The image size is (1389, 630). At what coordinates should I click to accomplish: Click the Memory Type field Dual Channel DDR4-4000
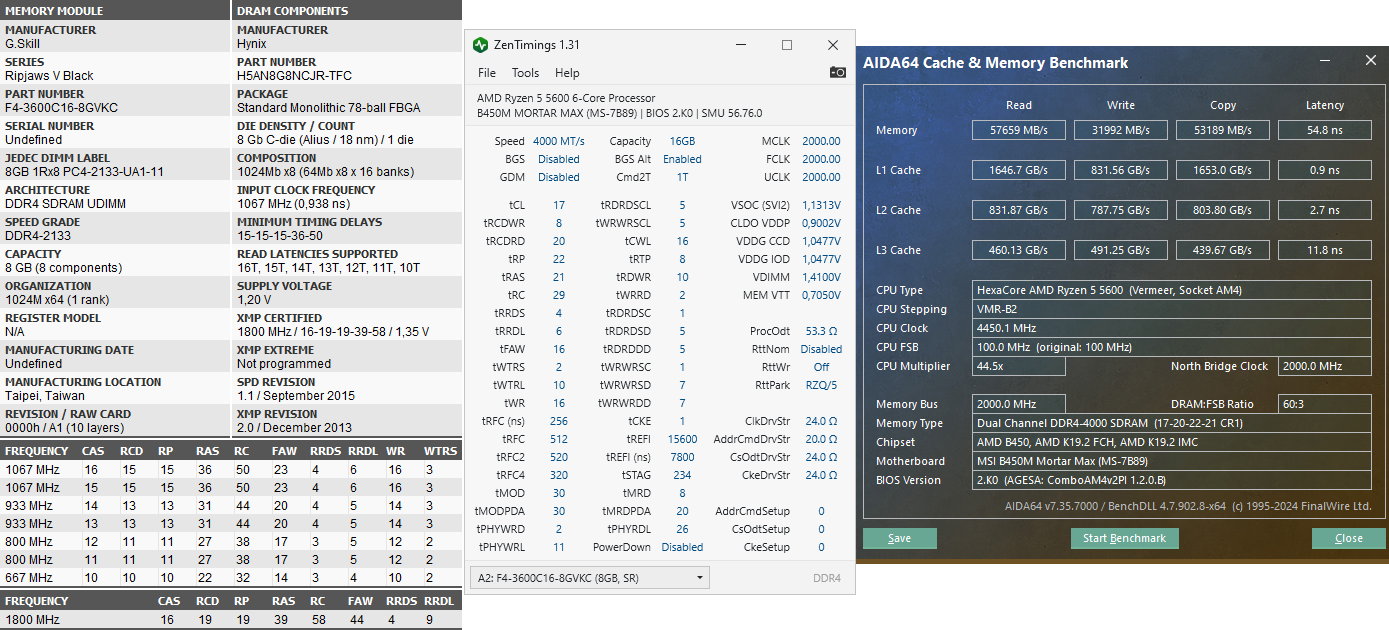pyautogui.click(x=1172, y=423)
